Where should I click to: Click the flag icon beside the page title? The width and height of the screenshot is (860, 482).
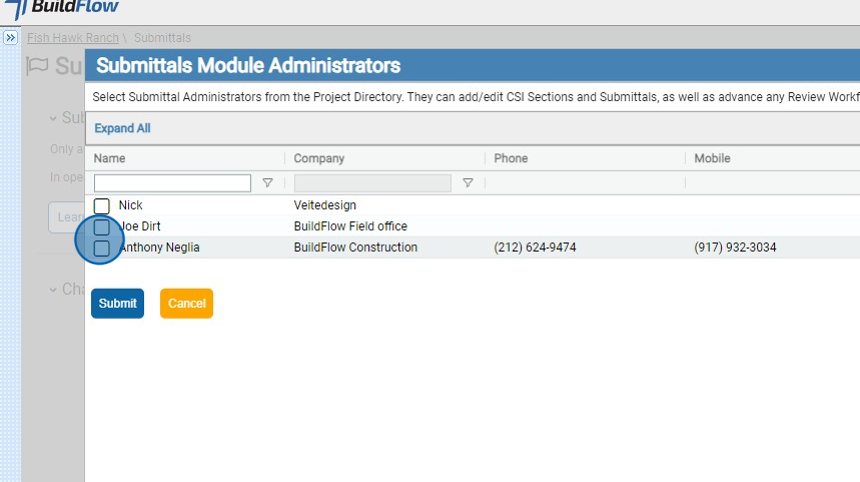37,67
